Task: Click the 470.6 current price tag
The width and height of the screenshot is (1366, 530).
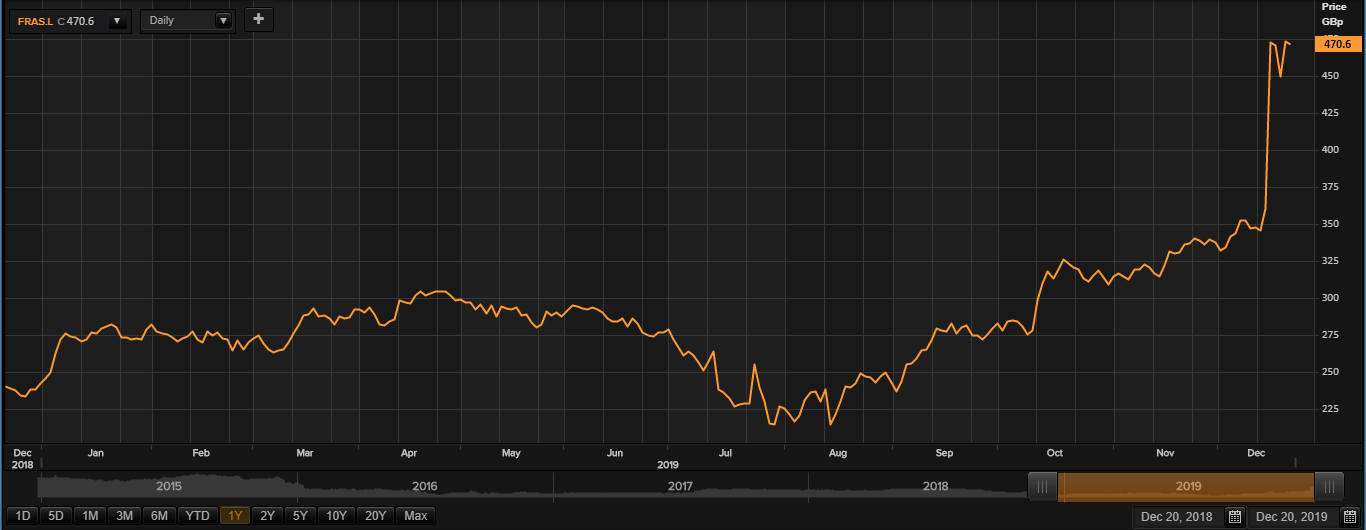Action: tap(1337, 44)
